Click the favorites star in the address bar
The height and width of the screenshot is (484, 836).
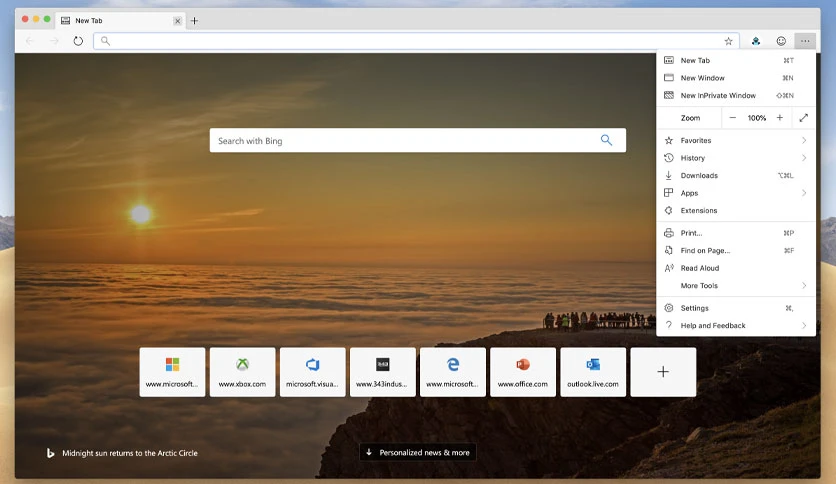coord(728,41)
